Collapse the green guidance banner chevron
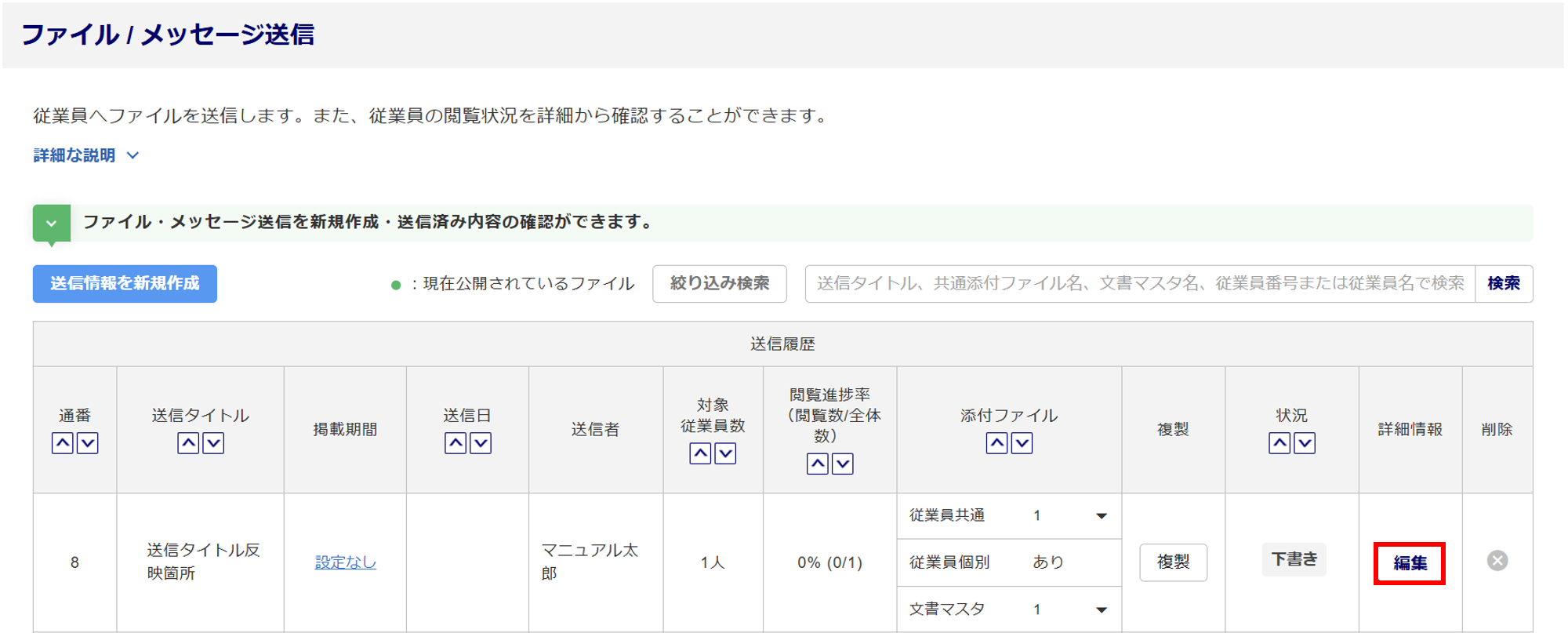The height and width of the screenshot is (633, 1568). tap(52, 224)
